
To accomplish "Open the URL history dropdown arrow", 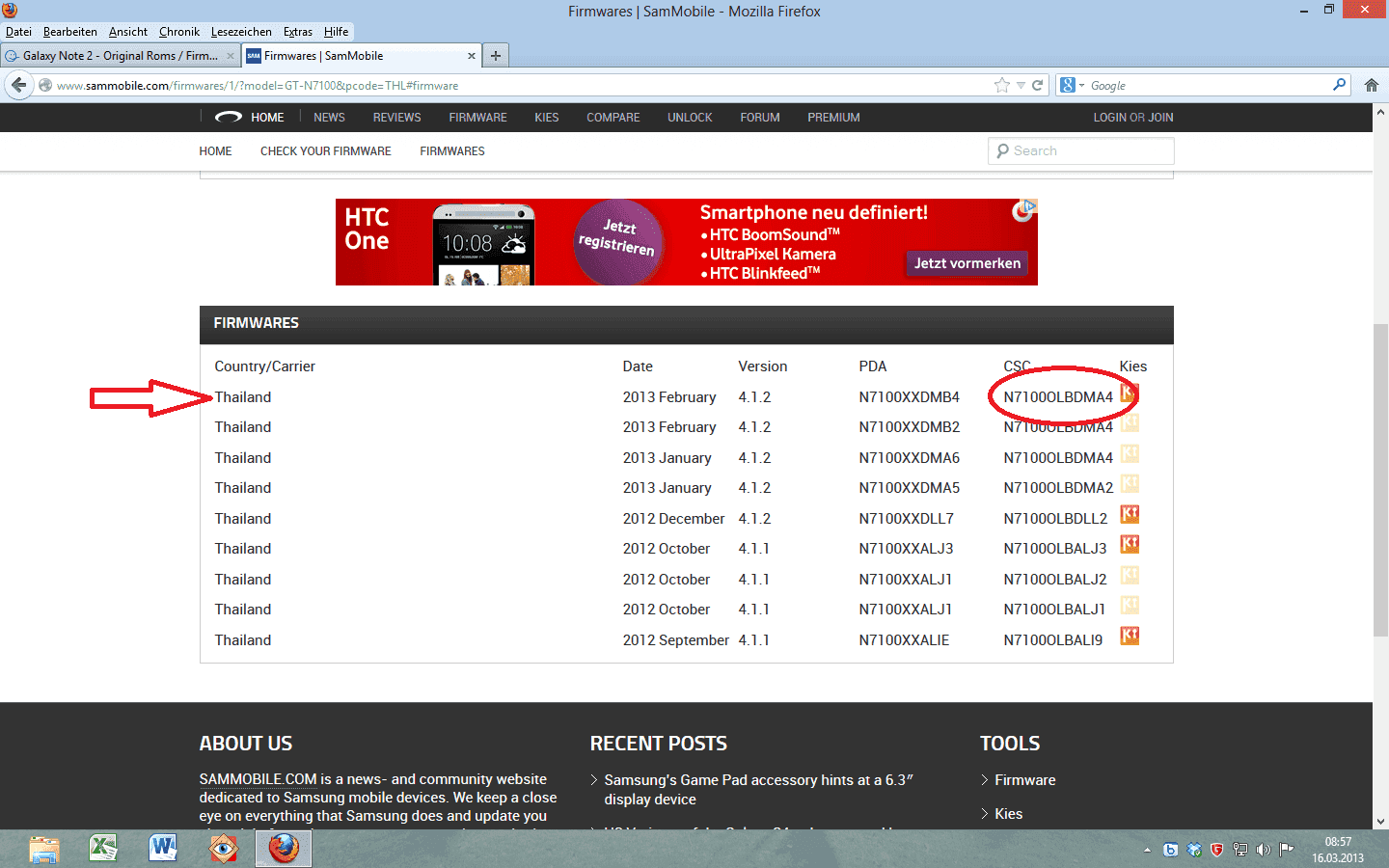I will tap(1021, 85).
